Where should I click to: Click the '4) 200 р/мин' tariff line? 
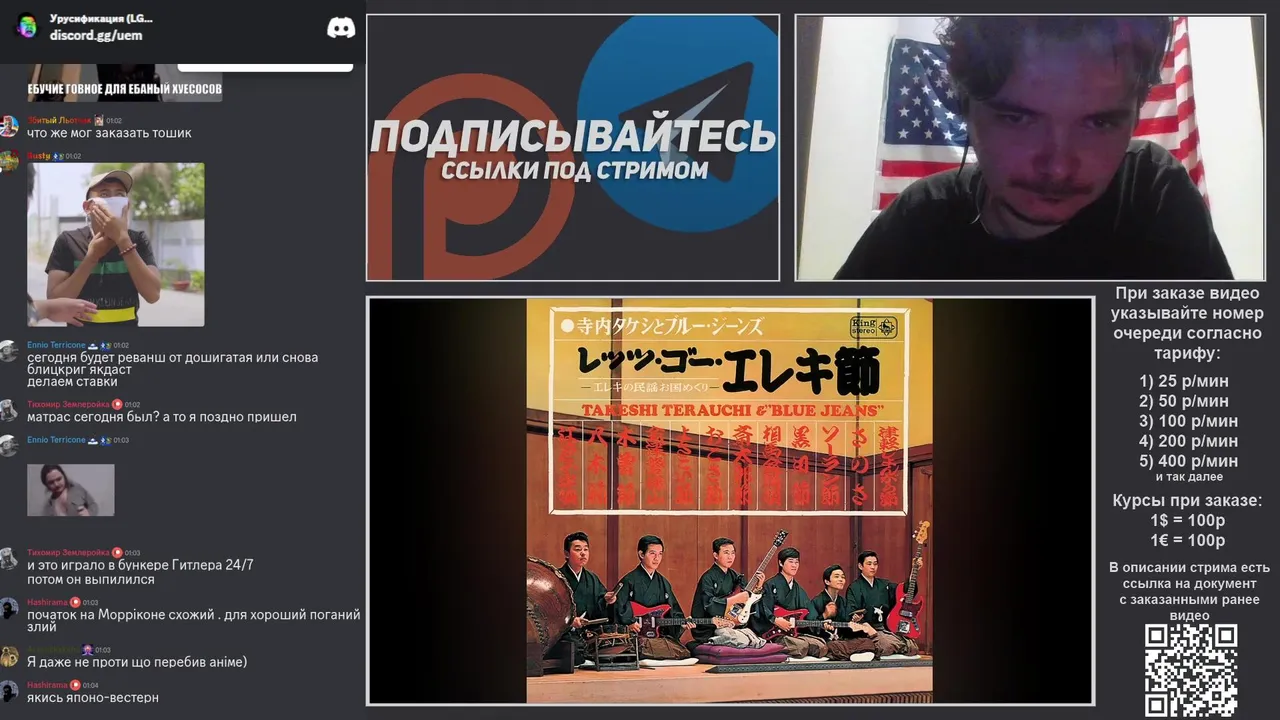(x=1188, y=441)
